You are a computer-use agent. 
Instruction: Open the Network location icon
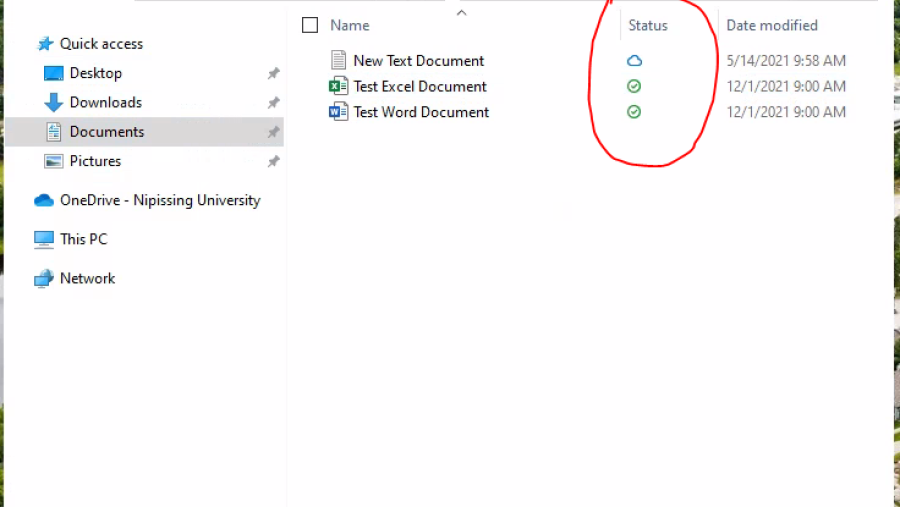coord(44,279)
